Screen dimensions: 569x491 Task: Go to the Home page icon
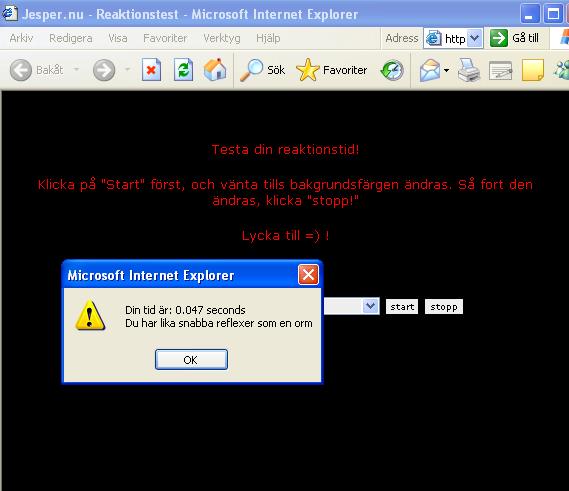tap(215, 69)
